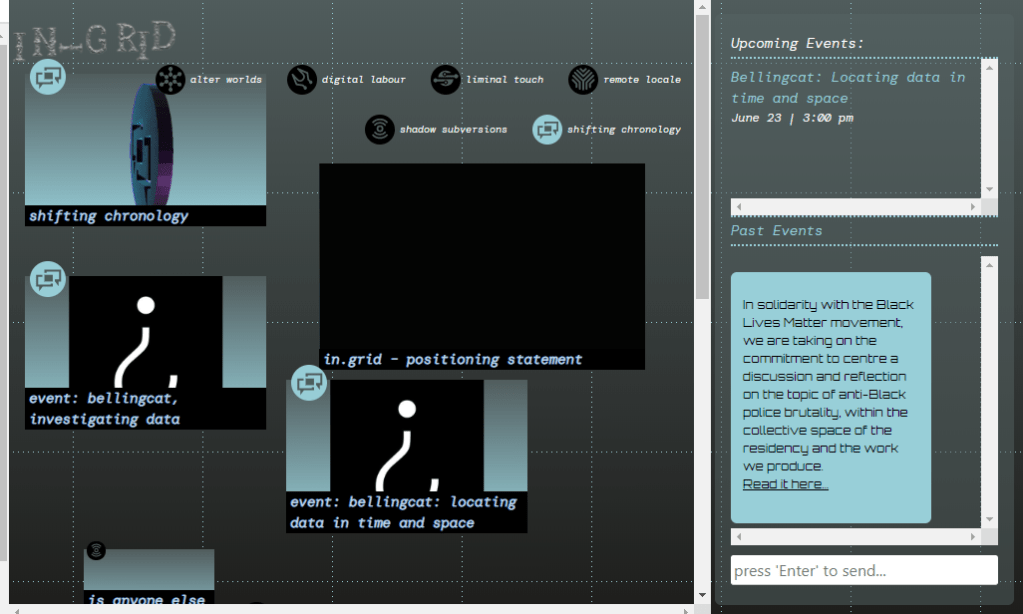
Task: Click the IN-GRID logo
Action: (x=96, y=40)
